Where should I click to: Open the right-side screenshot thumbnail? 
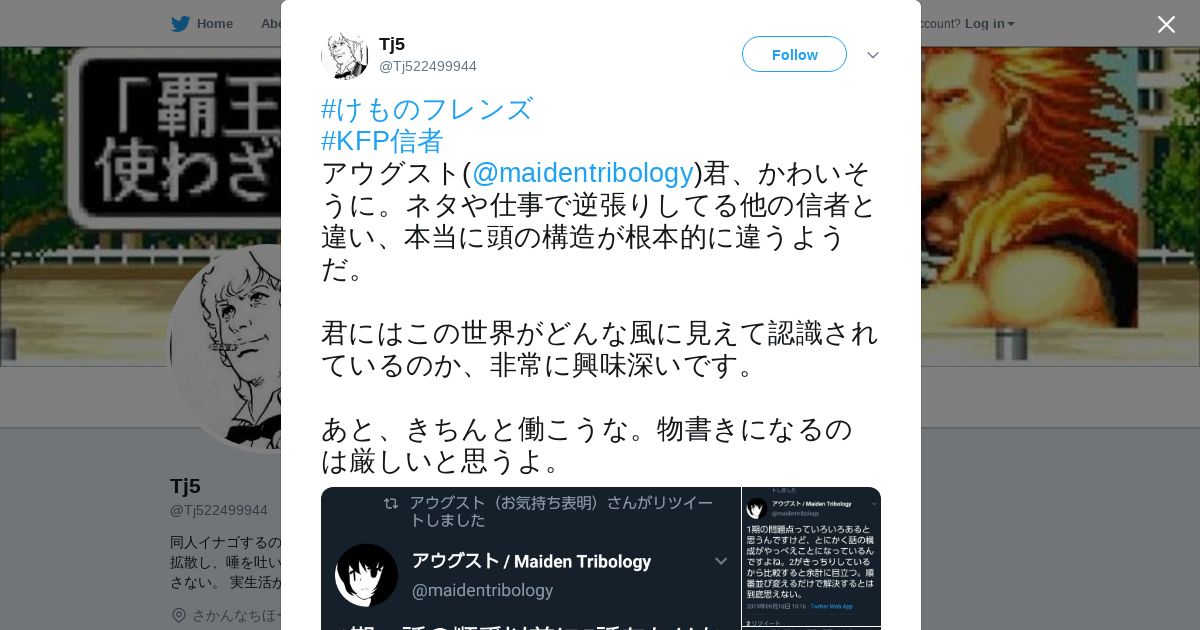pyautogui.click(x=811, y=557)
